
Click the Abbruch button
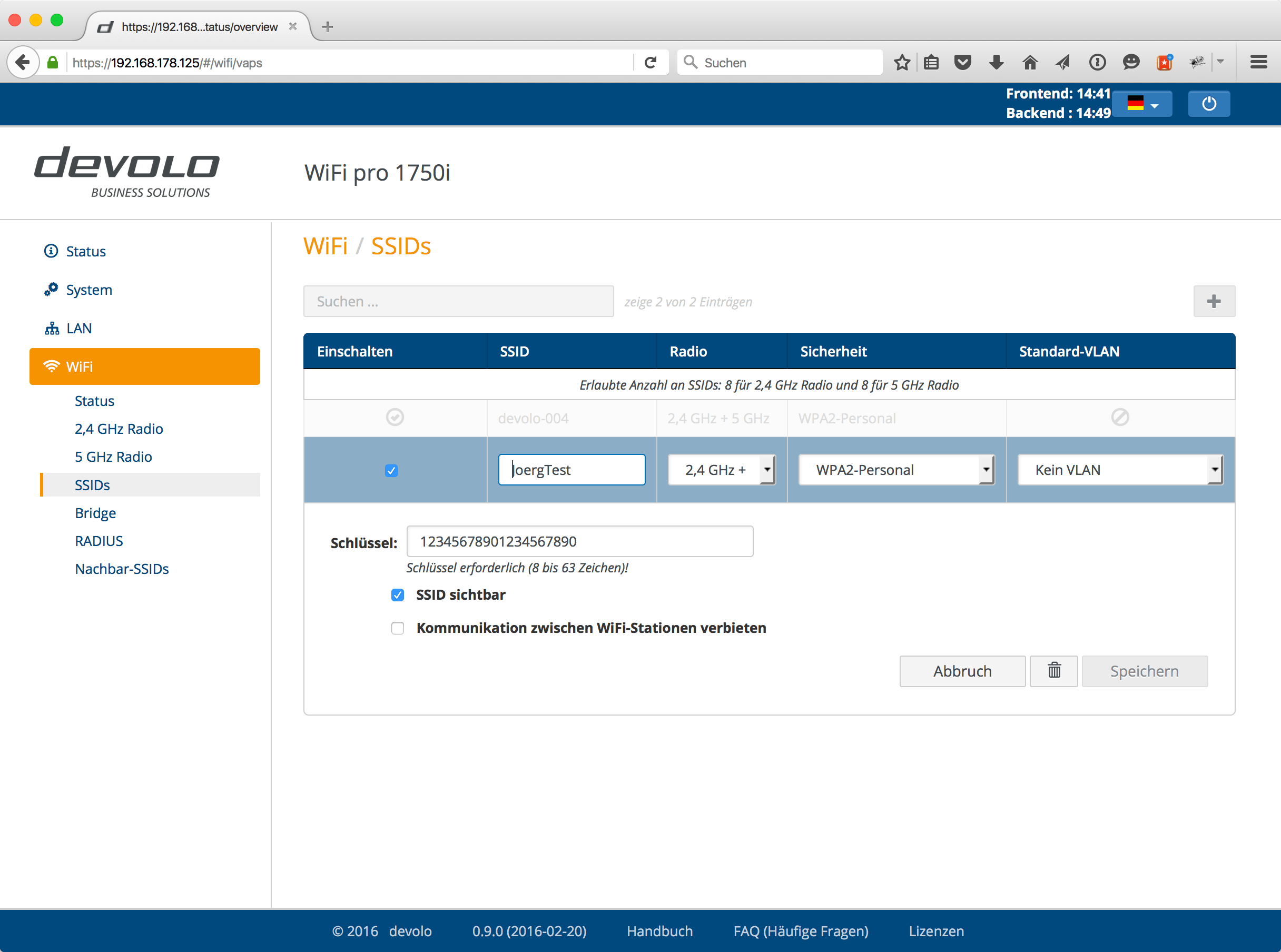962,671
